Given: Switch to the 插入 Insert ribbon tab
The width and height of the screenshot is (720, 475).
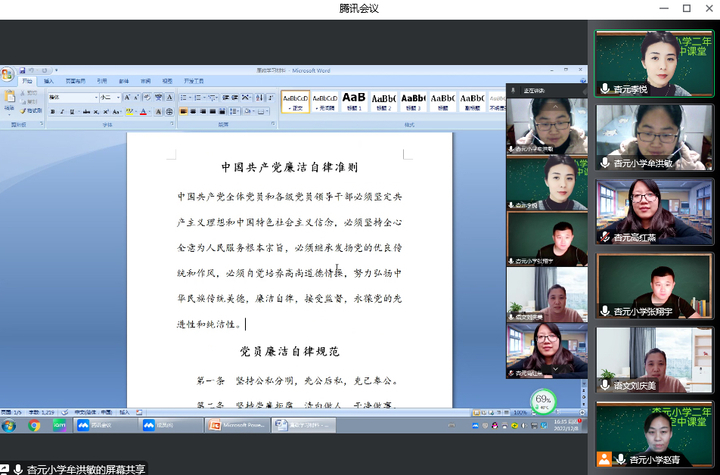Looking at the screenshot, I should [49, 81].
